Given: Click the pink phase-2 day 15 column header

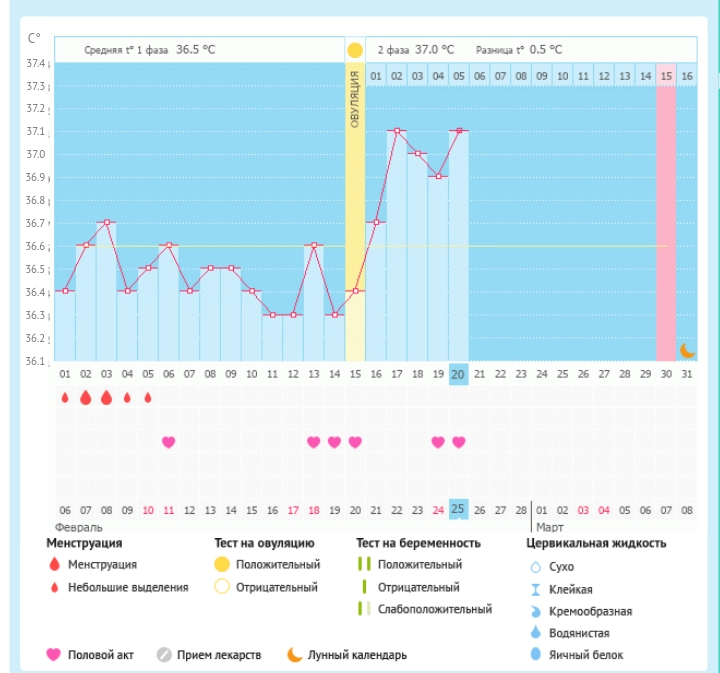Looking at the screenshot, I should tap(666, 76).
